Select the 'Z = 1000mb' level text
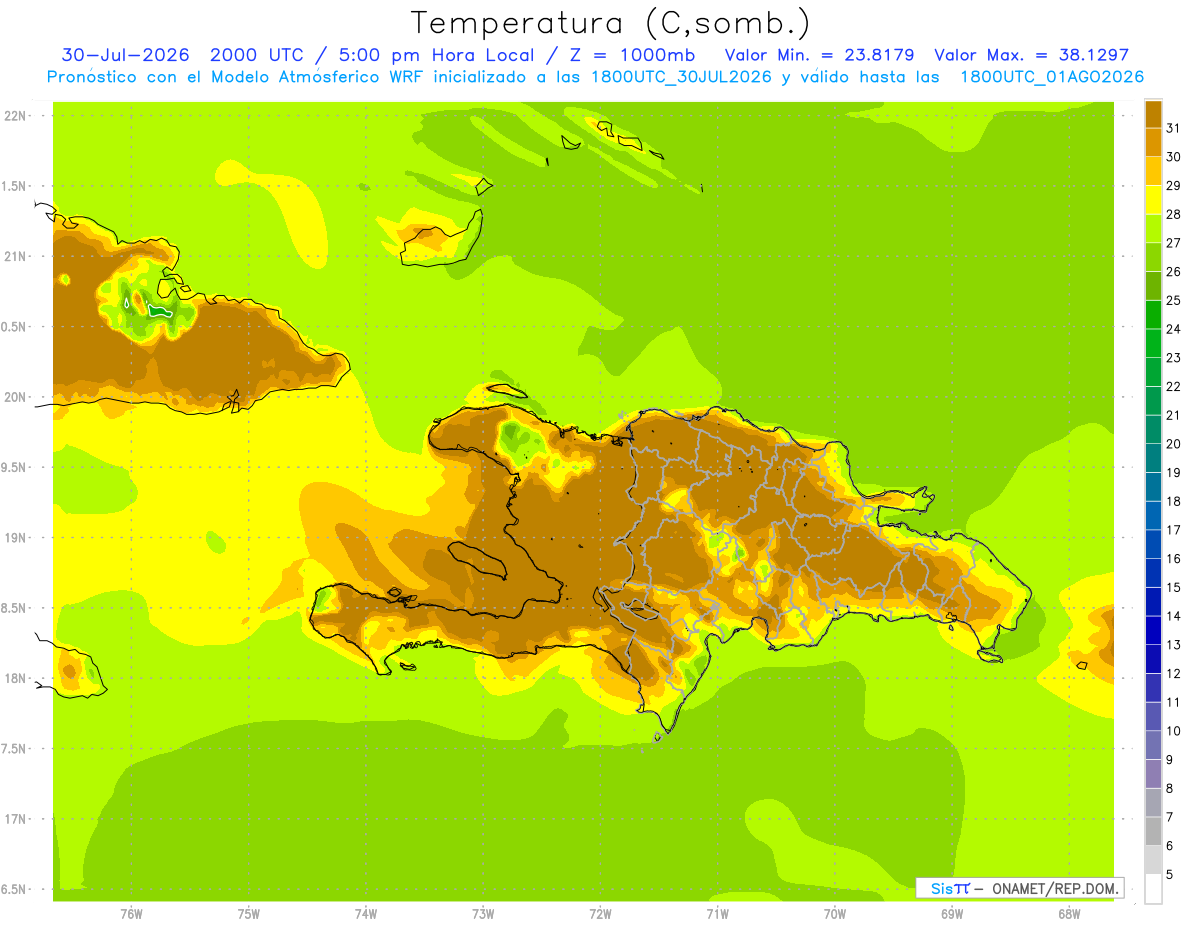This screenshot has height=927, width=1200. pyautogui.click(x=632, y=55)
